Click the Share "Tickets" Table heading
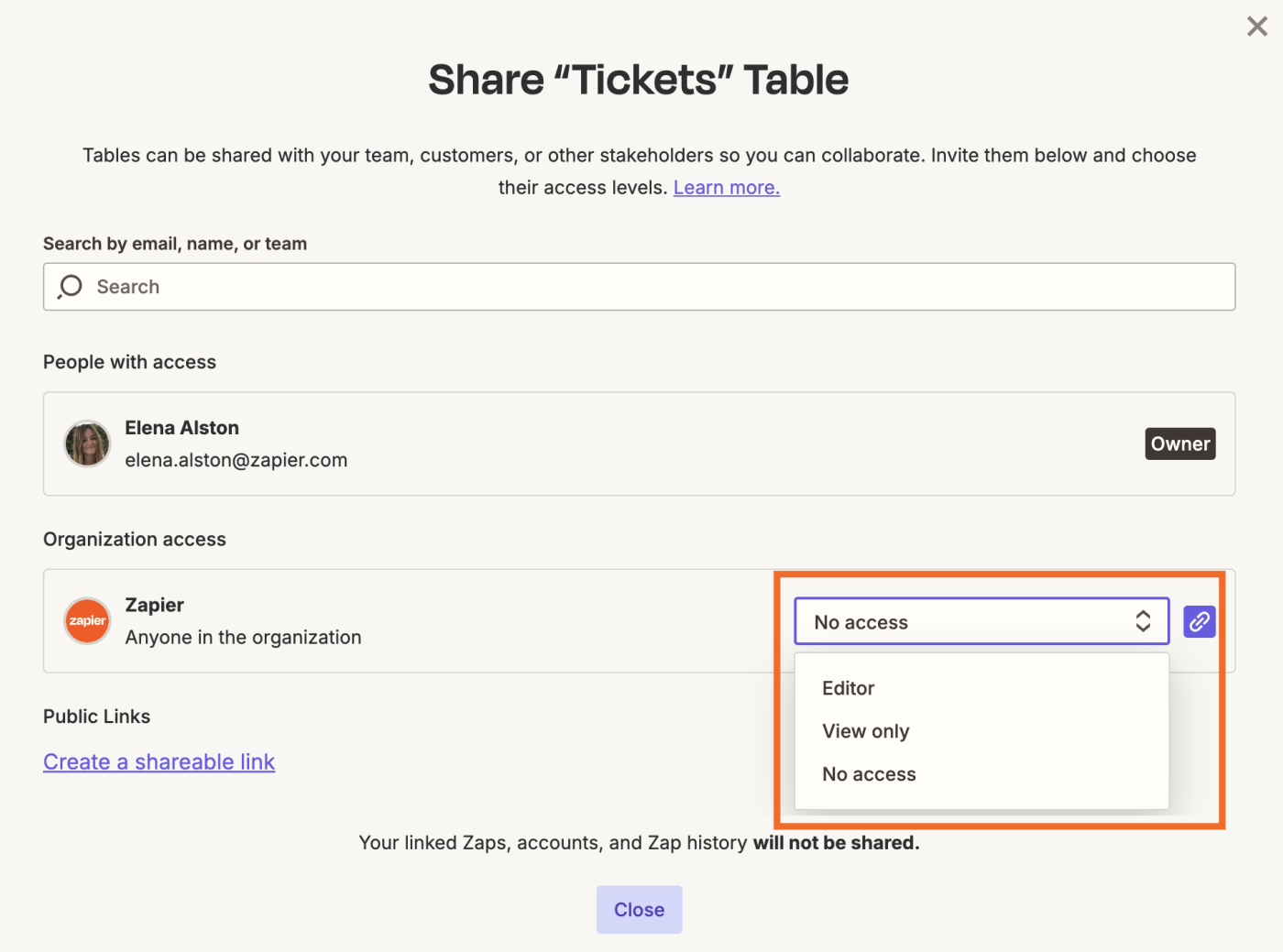 (x=639, y=80)
